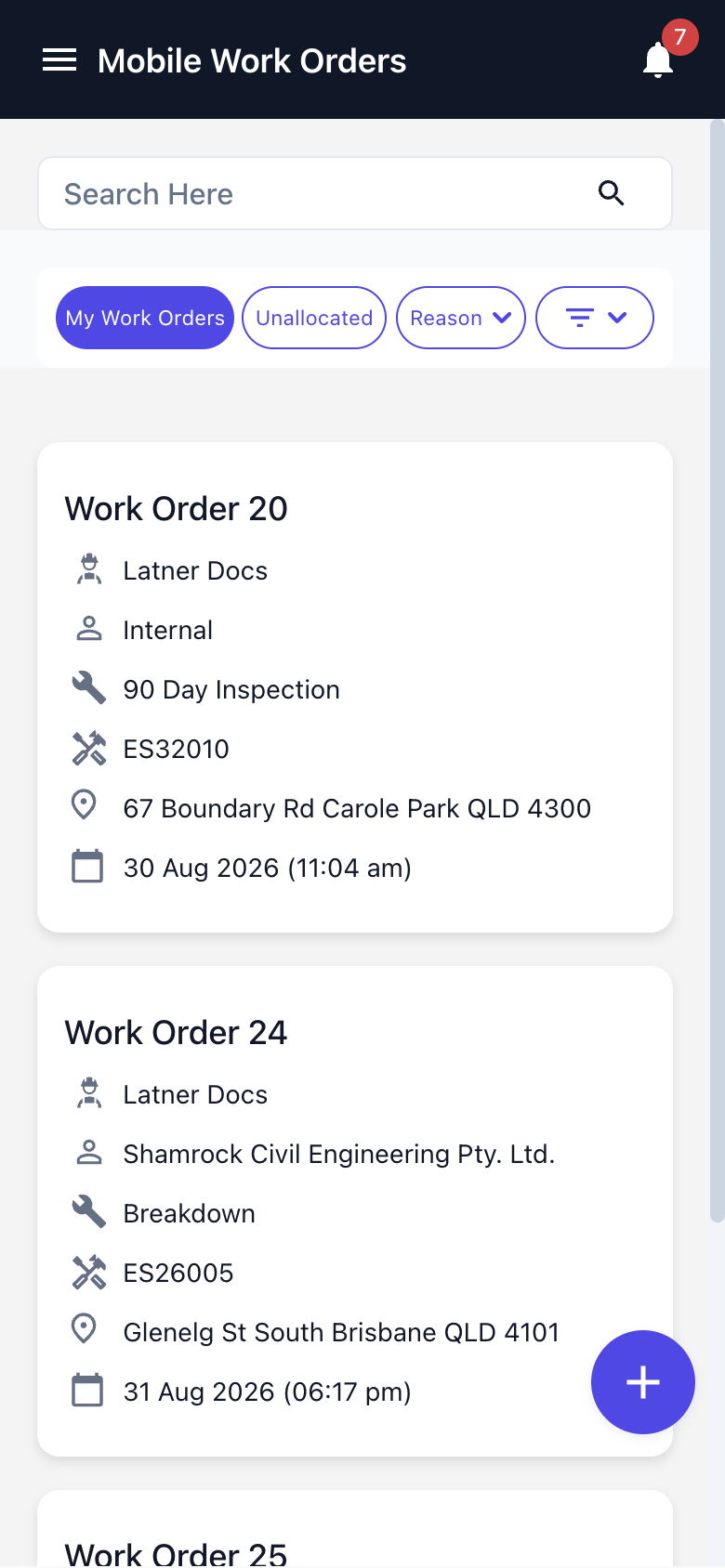Click the location pin next to 67 Boundary Rd

84,805
